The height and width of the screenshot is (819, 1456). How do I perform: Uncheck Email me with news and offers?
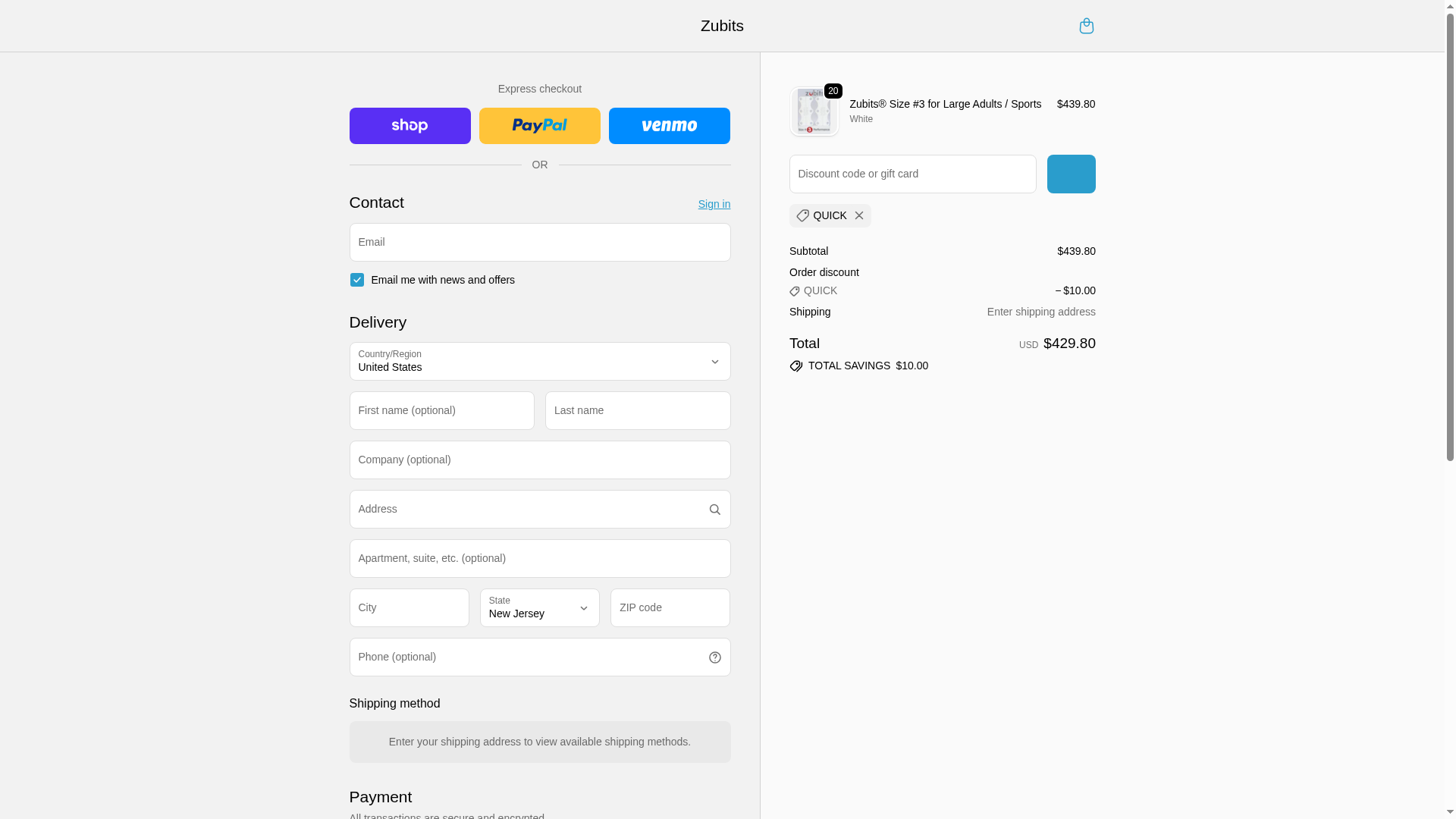[356, 280]
